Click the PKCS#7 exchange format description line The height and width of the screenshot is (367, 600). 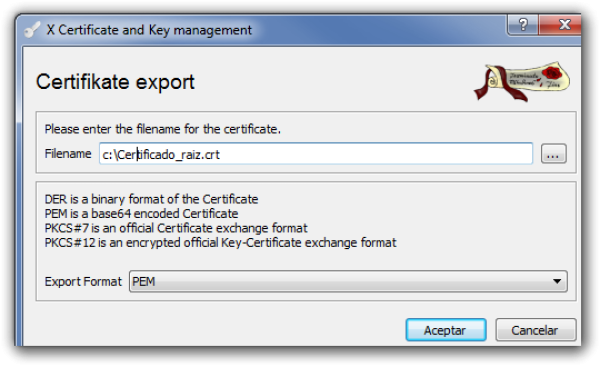(x=176, y=228)
